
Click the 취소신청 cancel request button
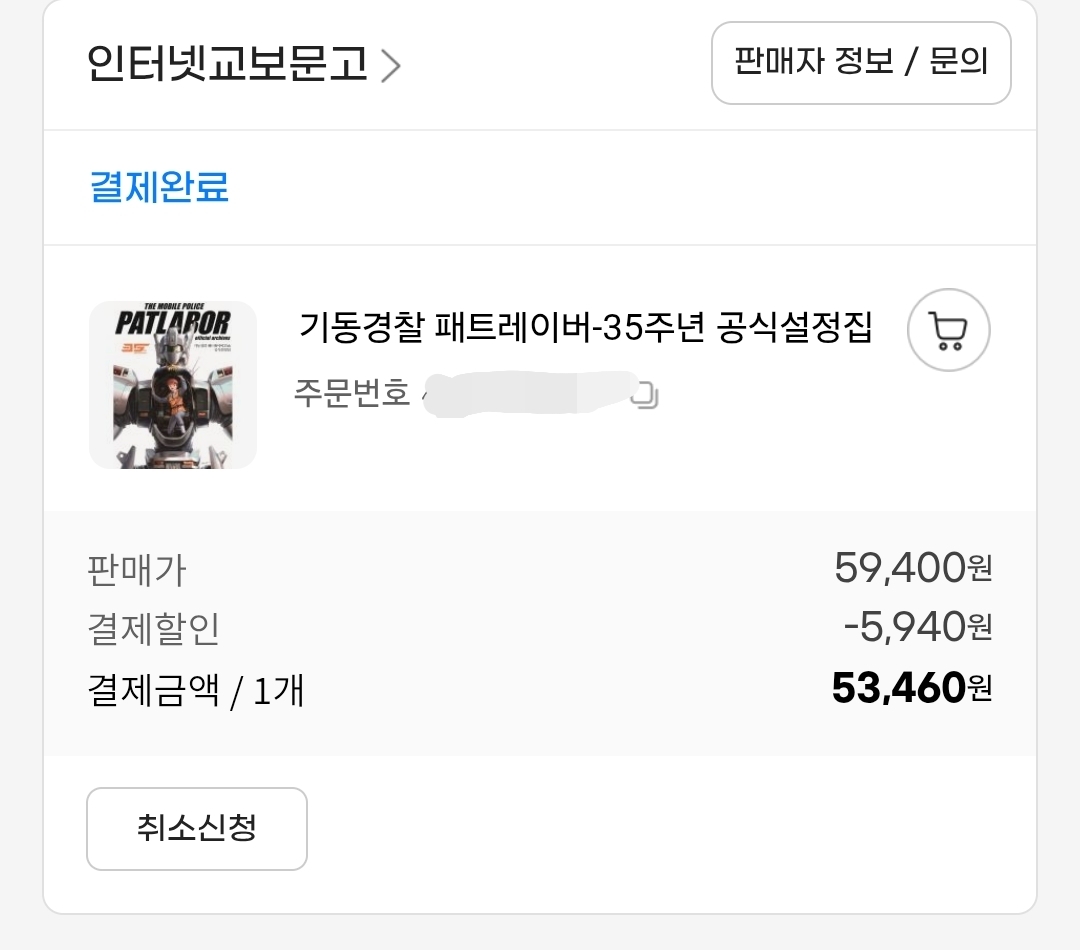(196, 829)
